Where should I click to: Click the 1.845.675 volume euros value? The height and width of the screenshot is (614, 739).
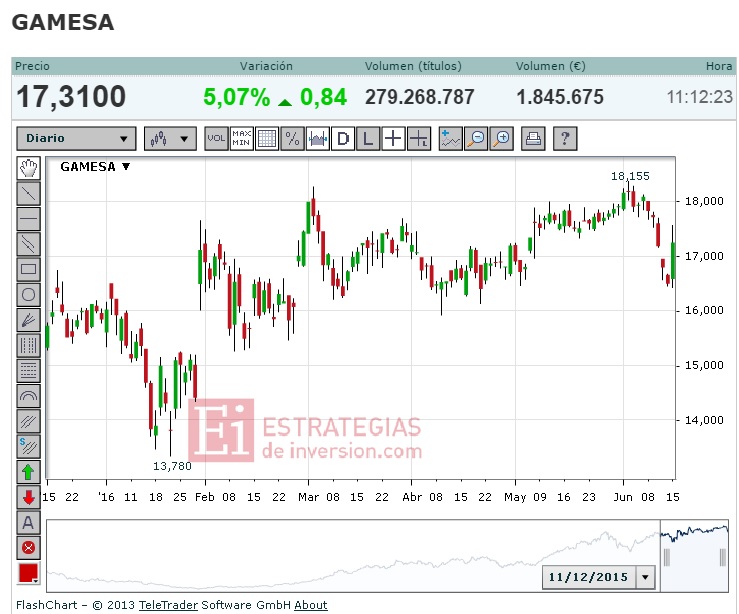560,98
